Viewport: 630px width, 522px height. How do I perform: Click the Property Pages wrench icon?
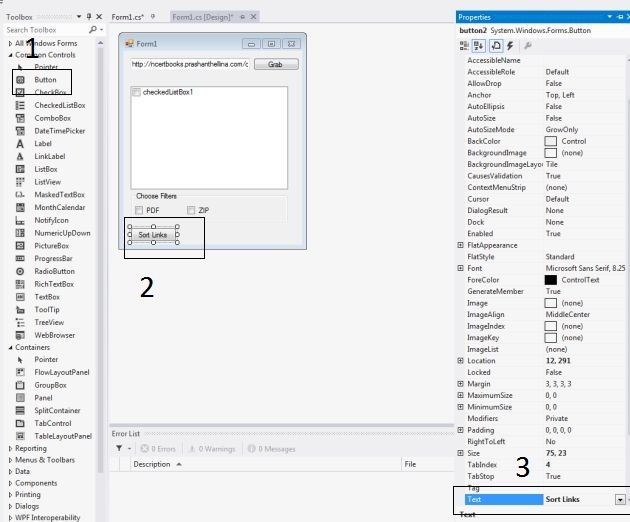pos(528,46)
